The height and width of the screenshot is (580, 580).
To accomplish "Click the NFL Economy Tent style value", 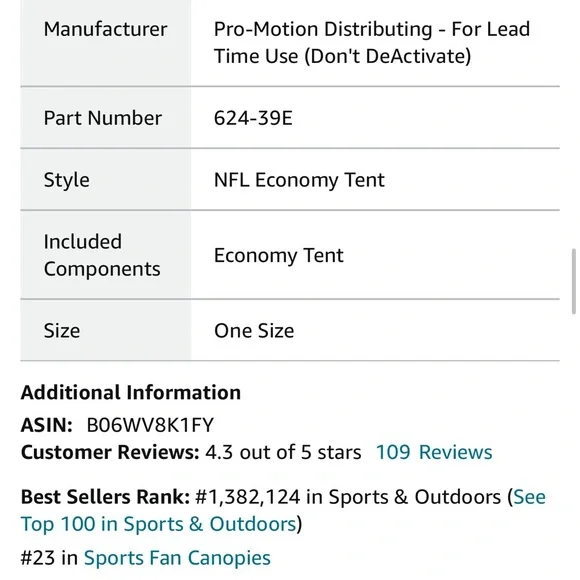I will pyautogui.click(x=299, y=180).
